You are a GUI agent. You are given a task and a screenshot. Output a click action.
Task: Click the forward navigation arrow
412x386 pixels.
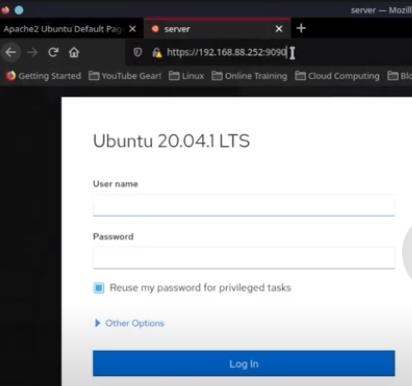(32, 52)
